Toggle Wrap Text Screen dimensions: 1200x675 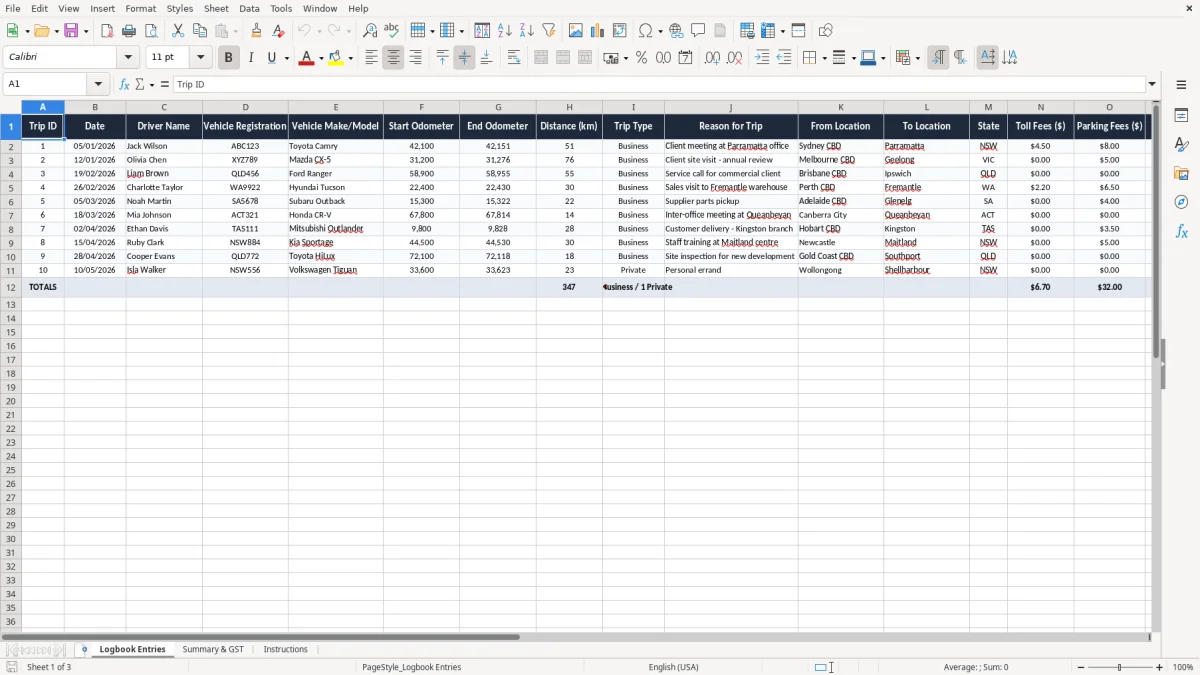coord(514,58)
